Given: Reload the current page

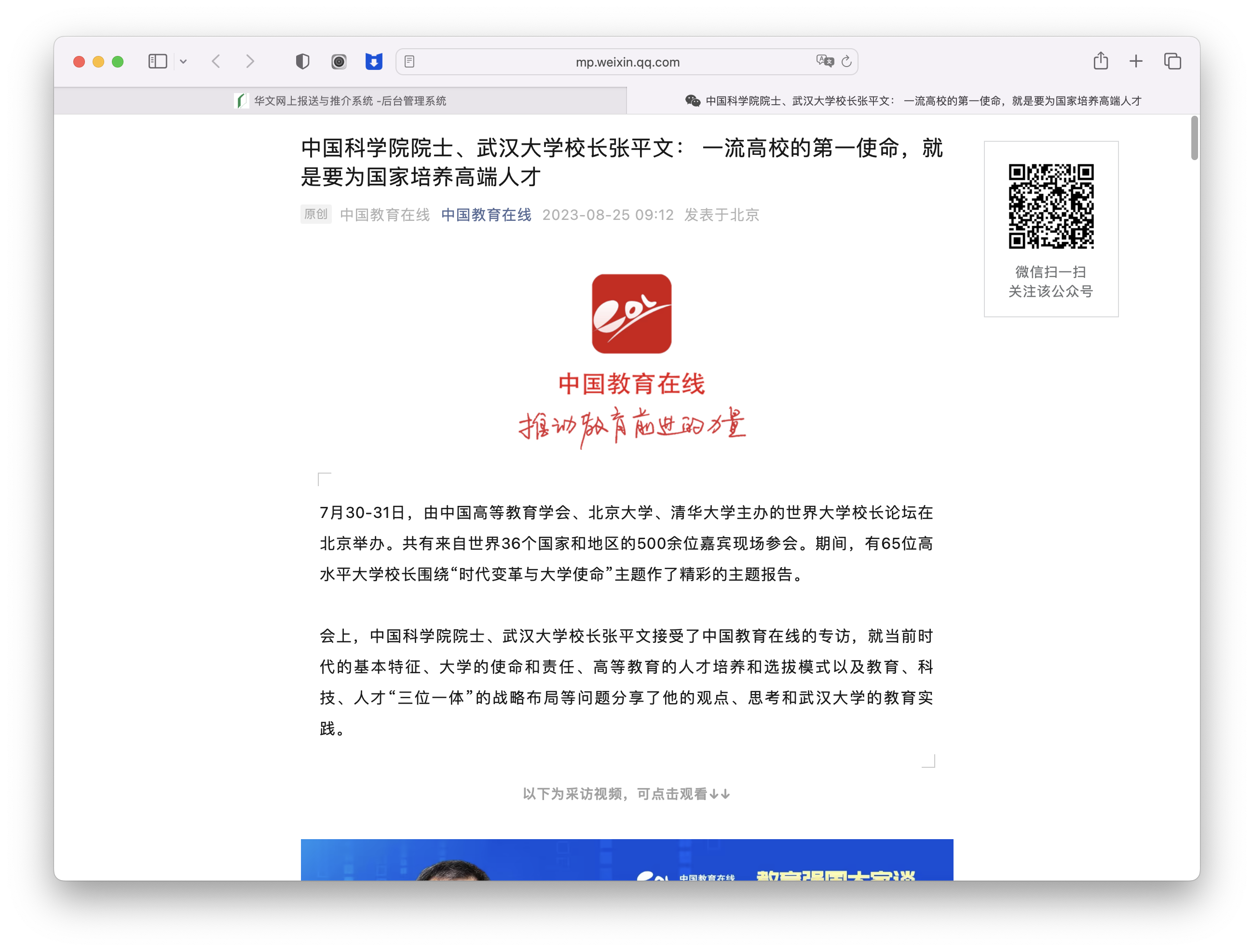Looking at the screenshot, I should pyautogui.click(x=846, y=61).
